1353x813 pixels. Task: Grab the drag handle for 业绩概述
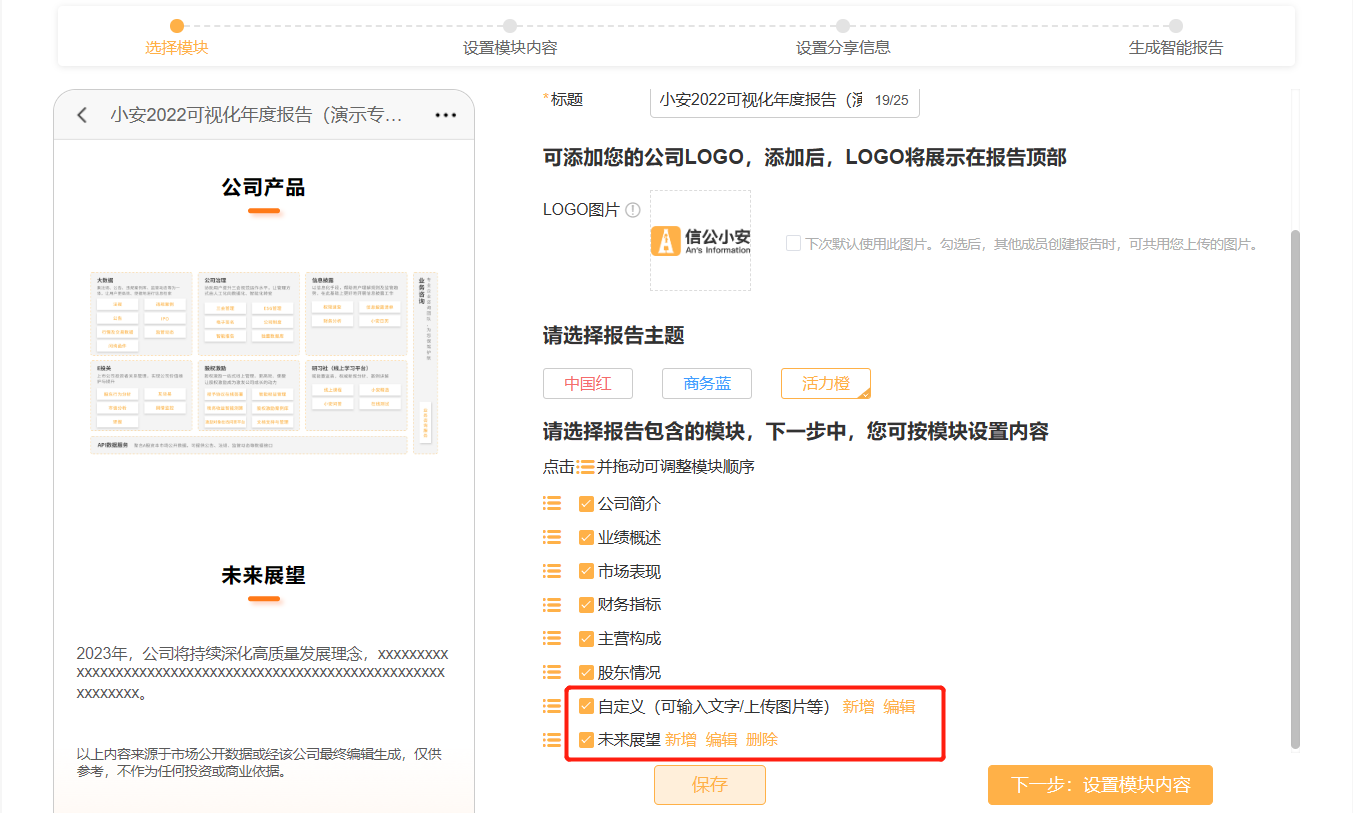point(552,537)
